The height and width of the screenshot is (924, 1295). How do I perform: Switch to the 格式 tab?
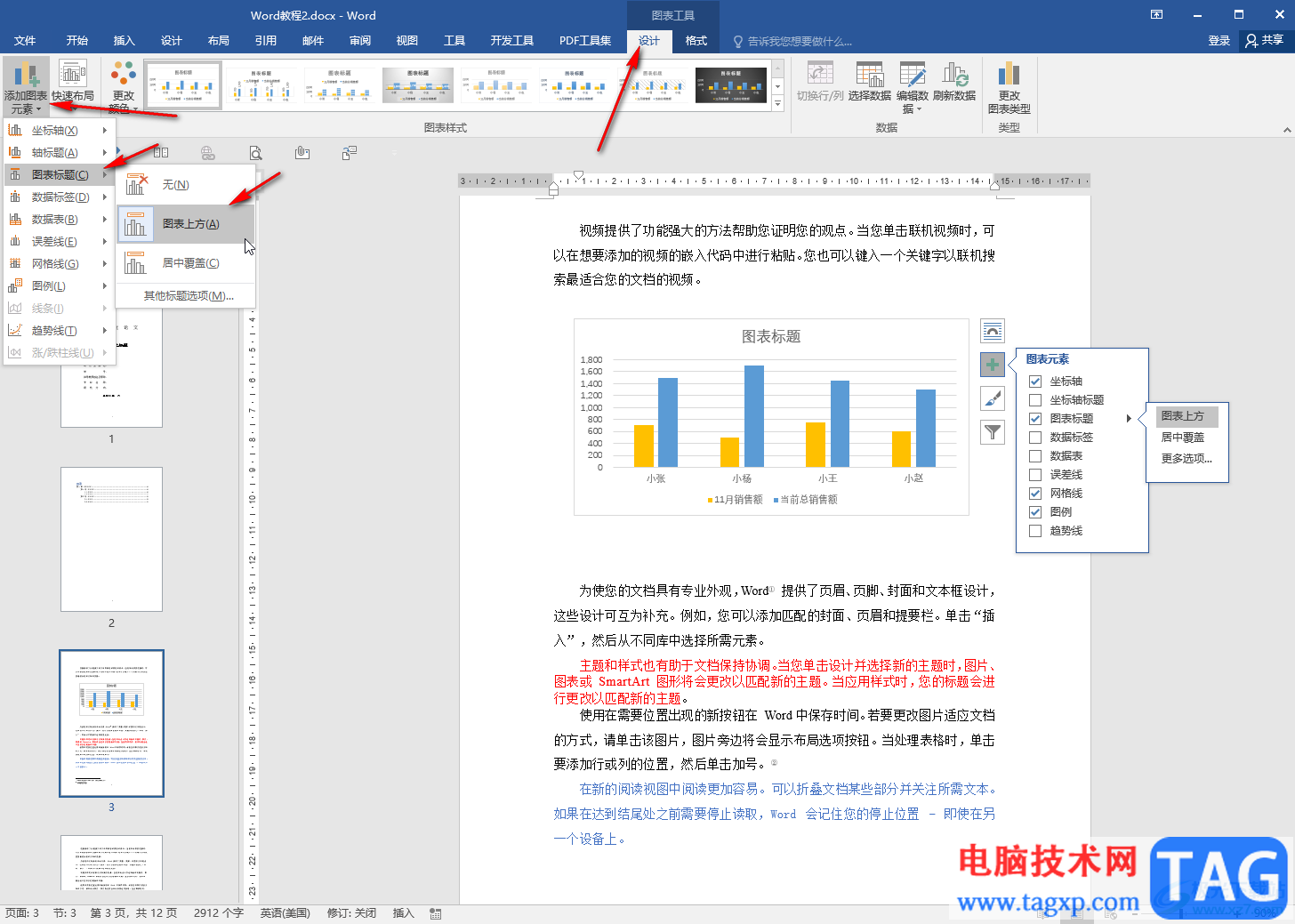coord(696,41)
